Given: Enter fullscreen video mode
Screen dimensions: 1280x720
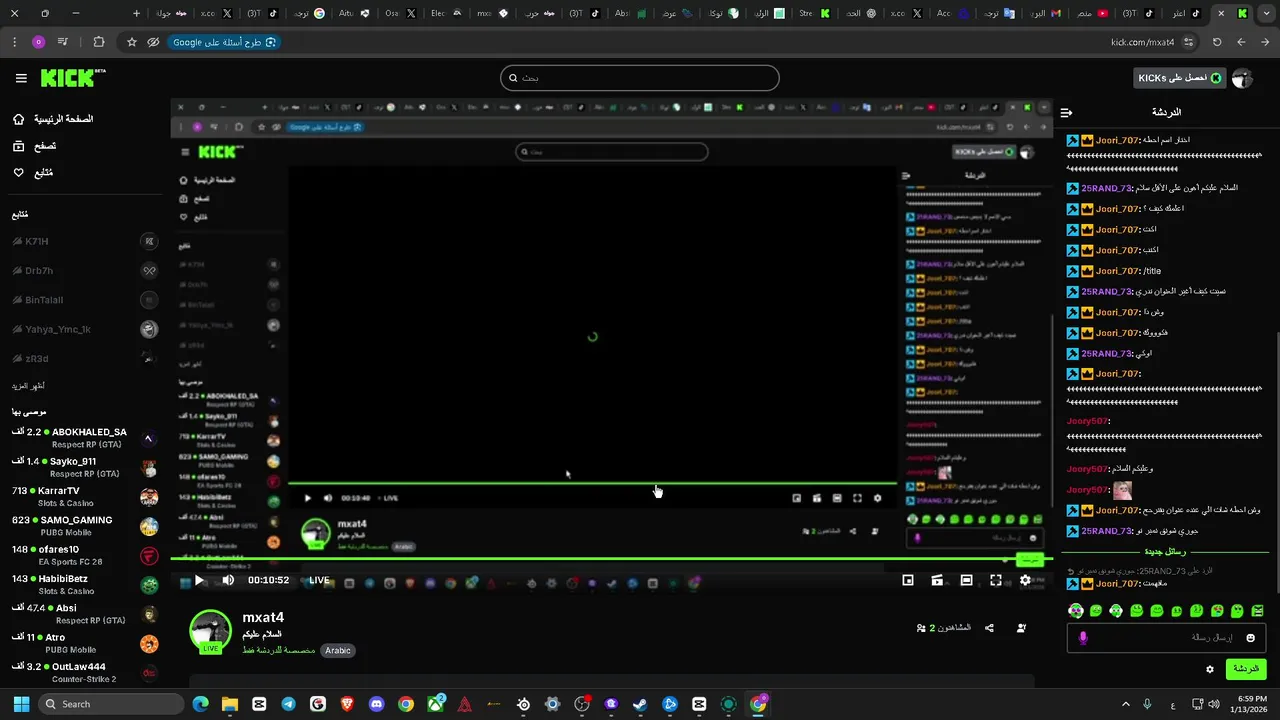Looking at the screenshot, I should [996, 580].
